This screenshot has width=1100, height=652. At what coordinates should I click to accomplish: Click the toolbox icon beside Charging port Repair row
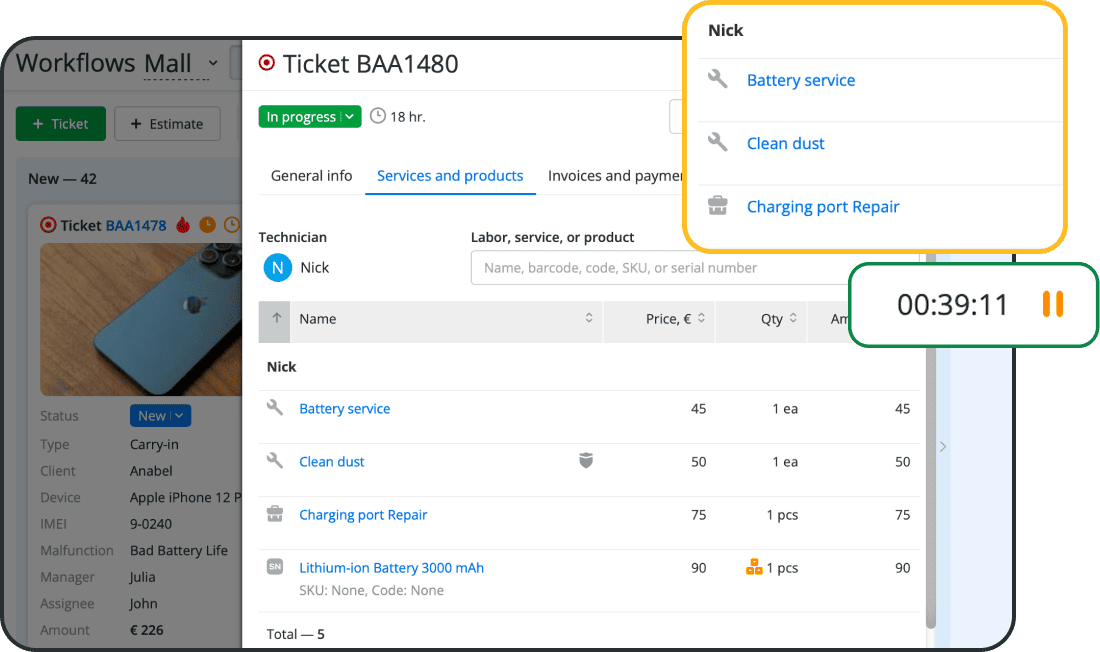pyautogui.click(x=275, y=514)
